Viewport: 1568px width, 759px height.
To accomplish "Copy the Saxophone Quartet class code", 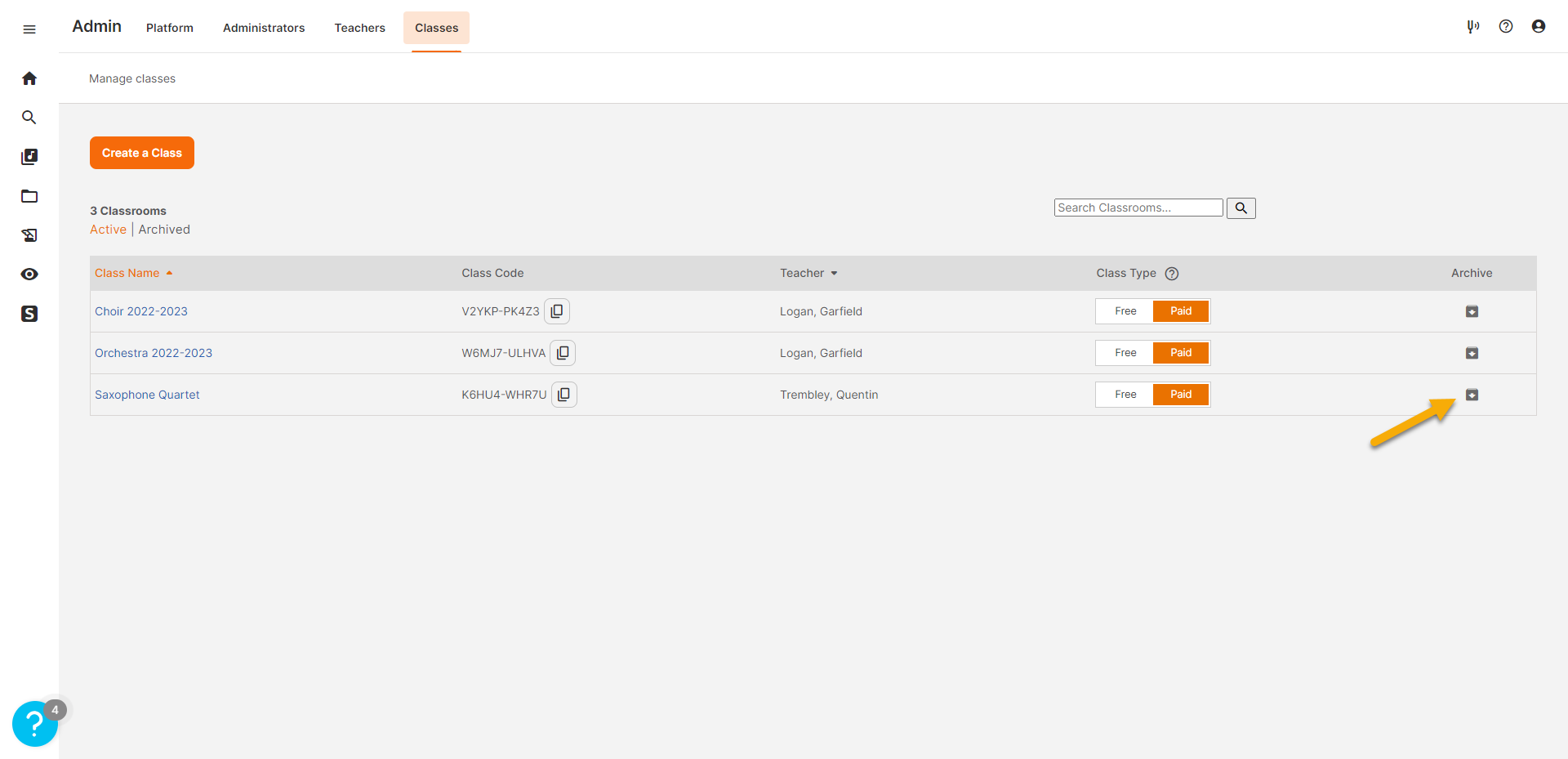I will tap(564, 395).
